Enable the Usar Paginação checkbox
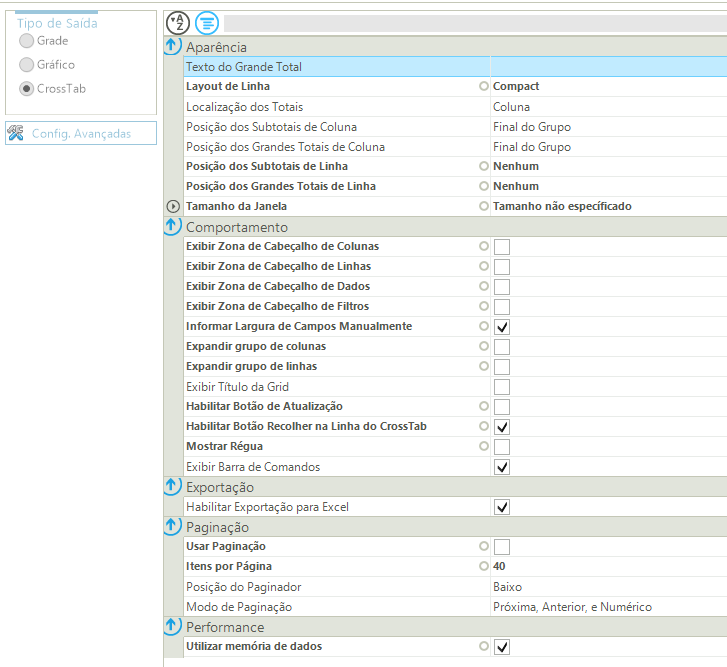 click(502, 547)
